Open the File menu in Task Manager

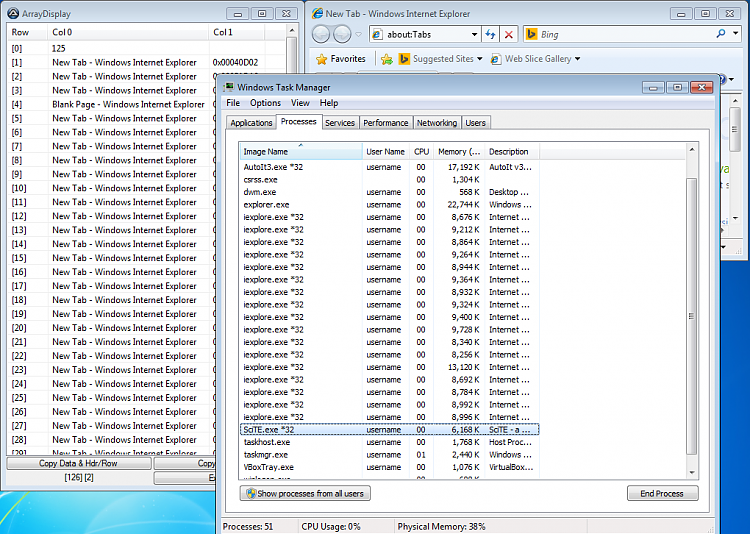point(233,103)
